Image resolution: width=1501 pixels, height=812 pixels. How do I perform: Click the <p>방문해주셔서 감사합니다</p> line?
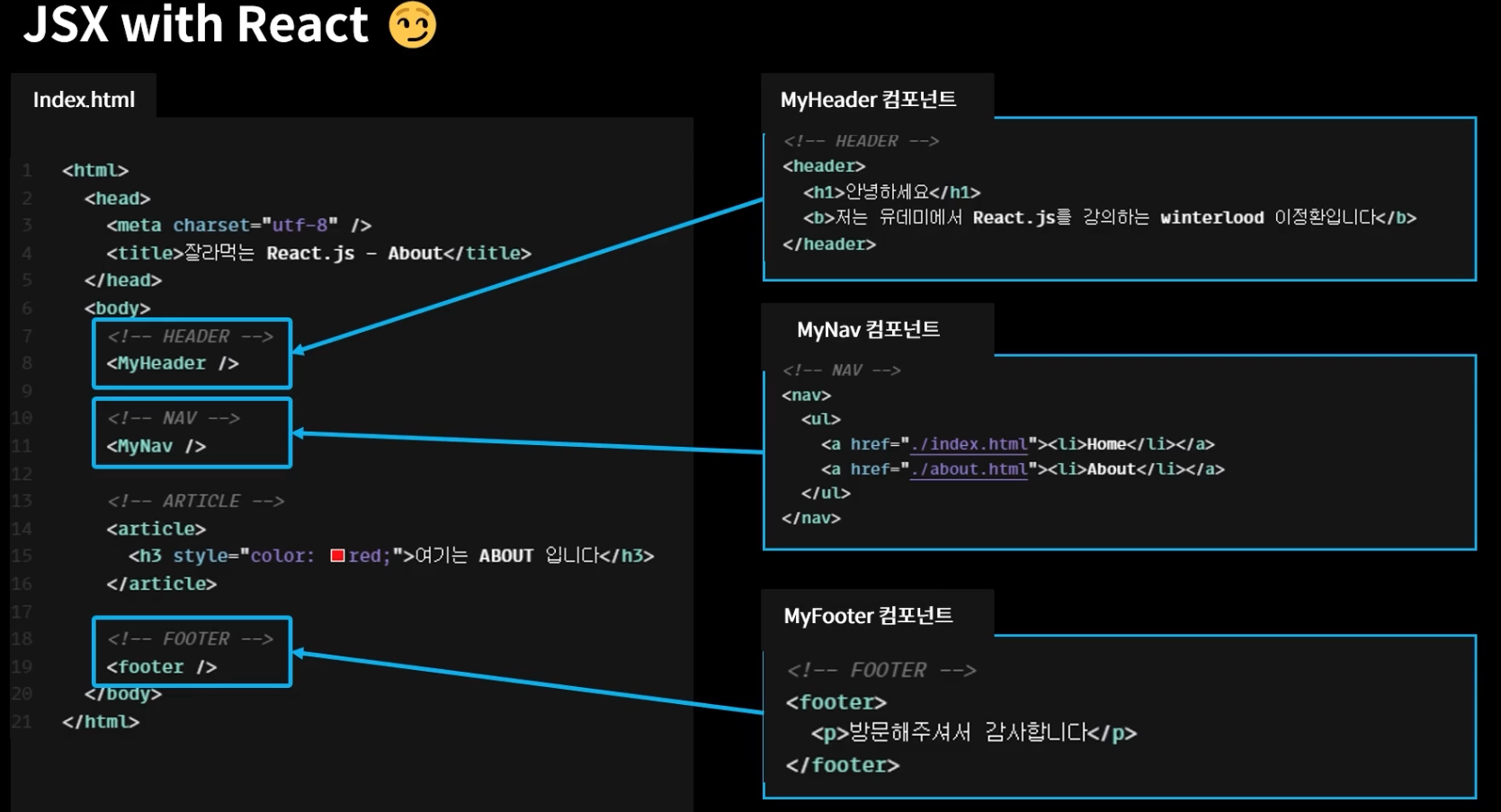click(x=974, y=733)
